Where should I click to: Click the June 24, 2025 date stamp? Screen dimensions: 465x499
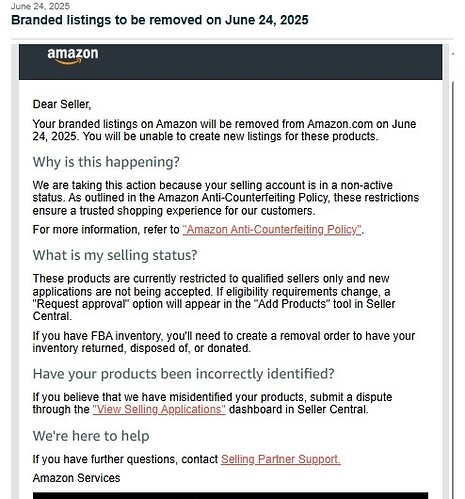(x=40, y=6)
